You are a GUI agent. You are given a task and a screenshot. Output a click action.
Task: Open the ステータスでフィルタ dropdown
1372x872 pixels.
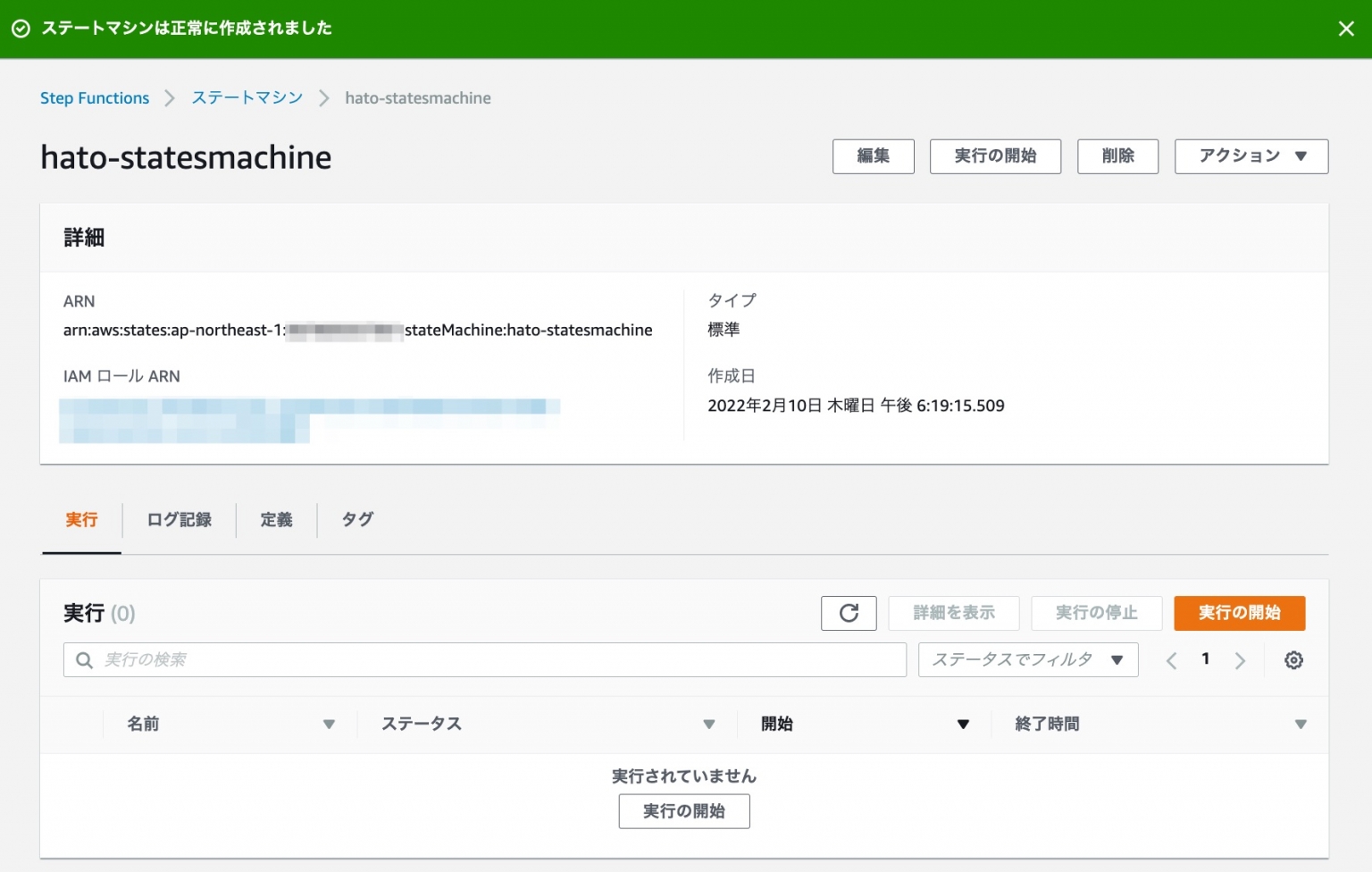click(x=1027, y=659)
